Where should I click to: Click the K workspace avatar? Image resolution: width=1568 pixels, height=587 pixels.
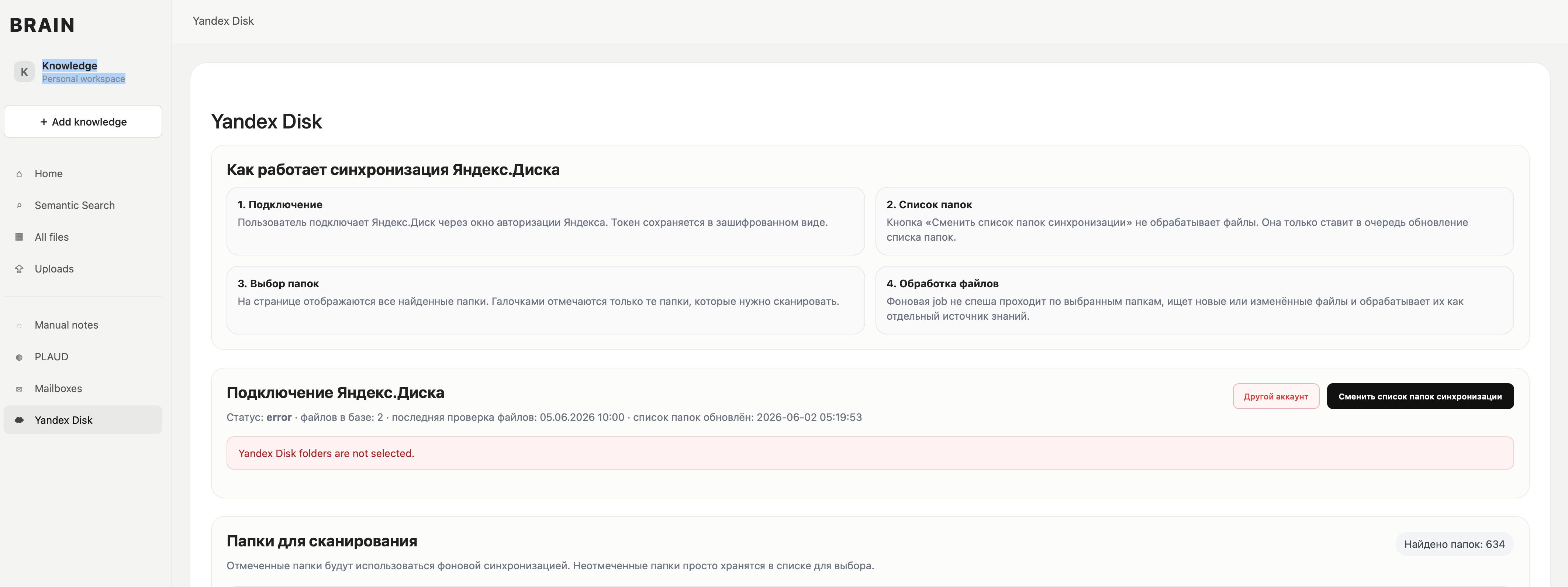[x=24, y=72]
